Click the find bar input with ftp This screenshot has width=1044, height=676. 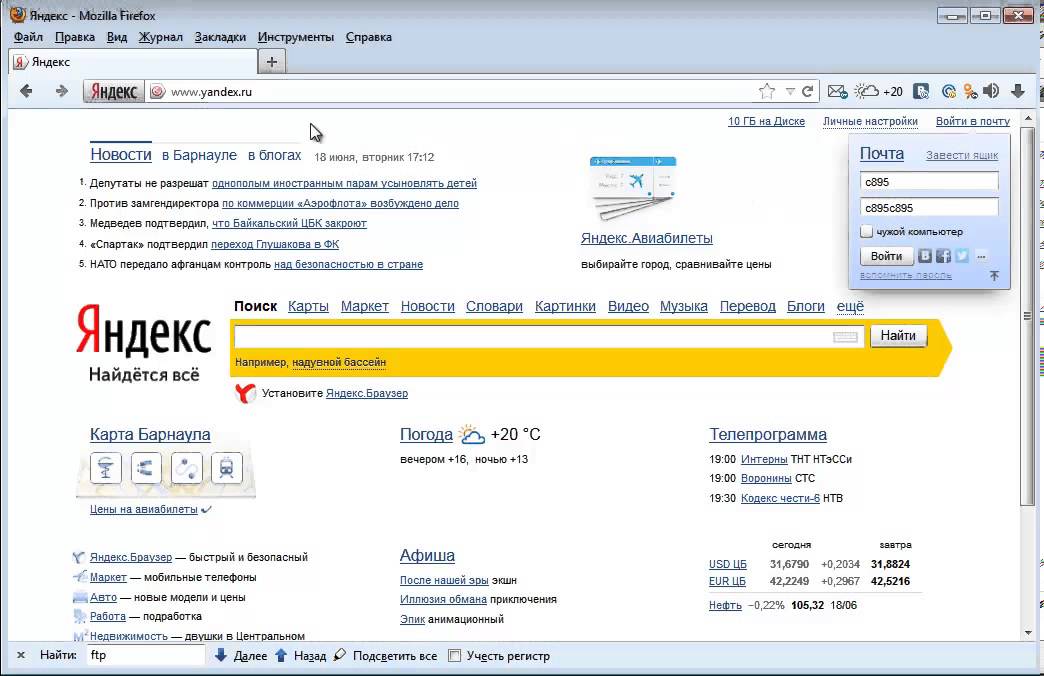tap(146, 655)
